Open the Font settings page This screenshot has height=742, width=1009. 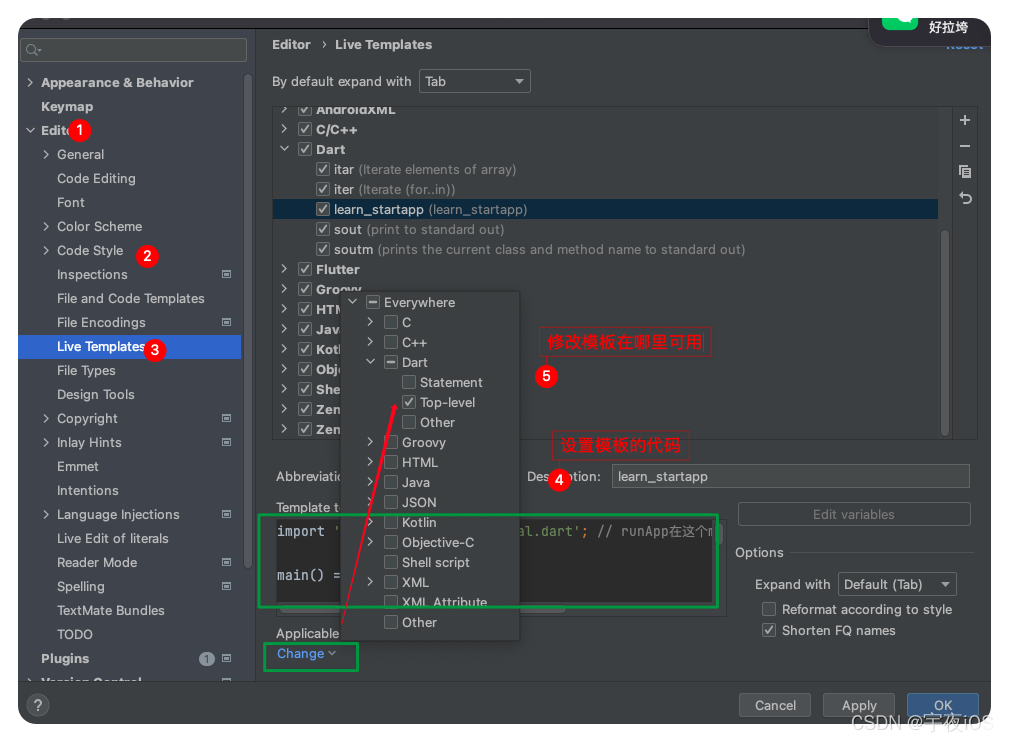point(71,202)
